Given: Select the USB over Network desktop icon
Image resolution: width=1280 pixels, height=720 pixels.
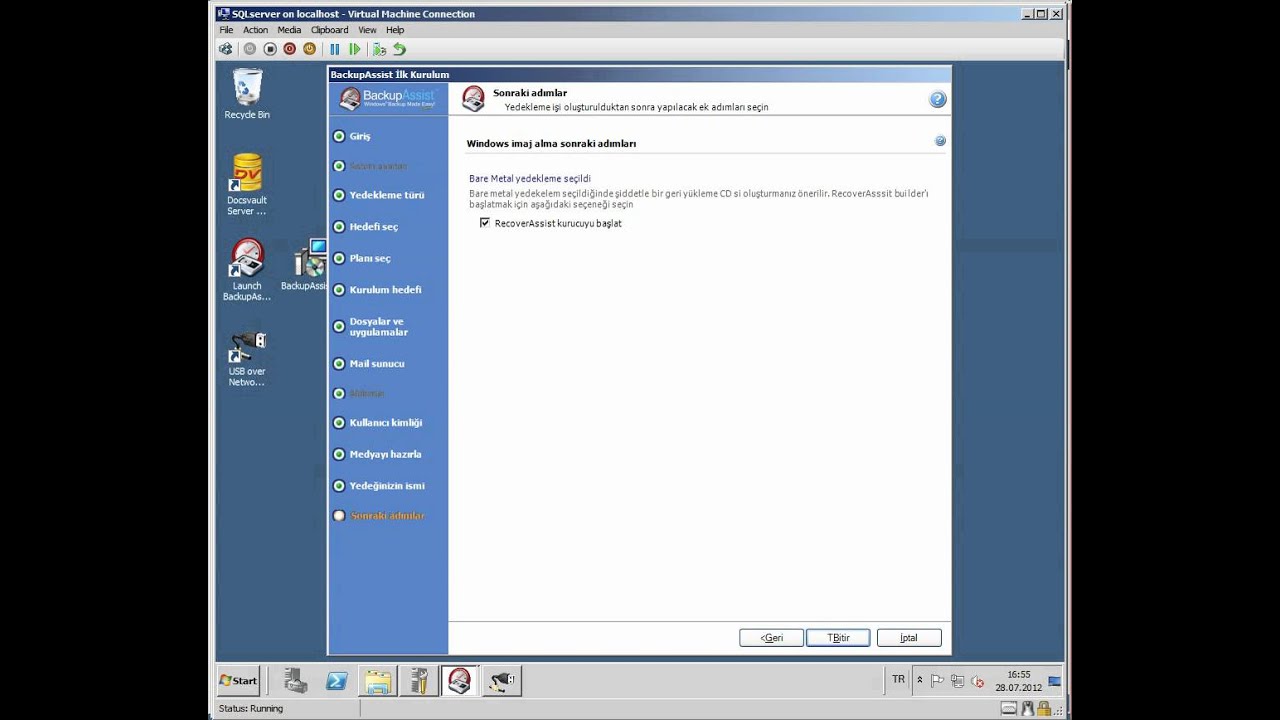Looking at the screenshot, I should 247,358.
